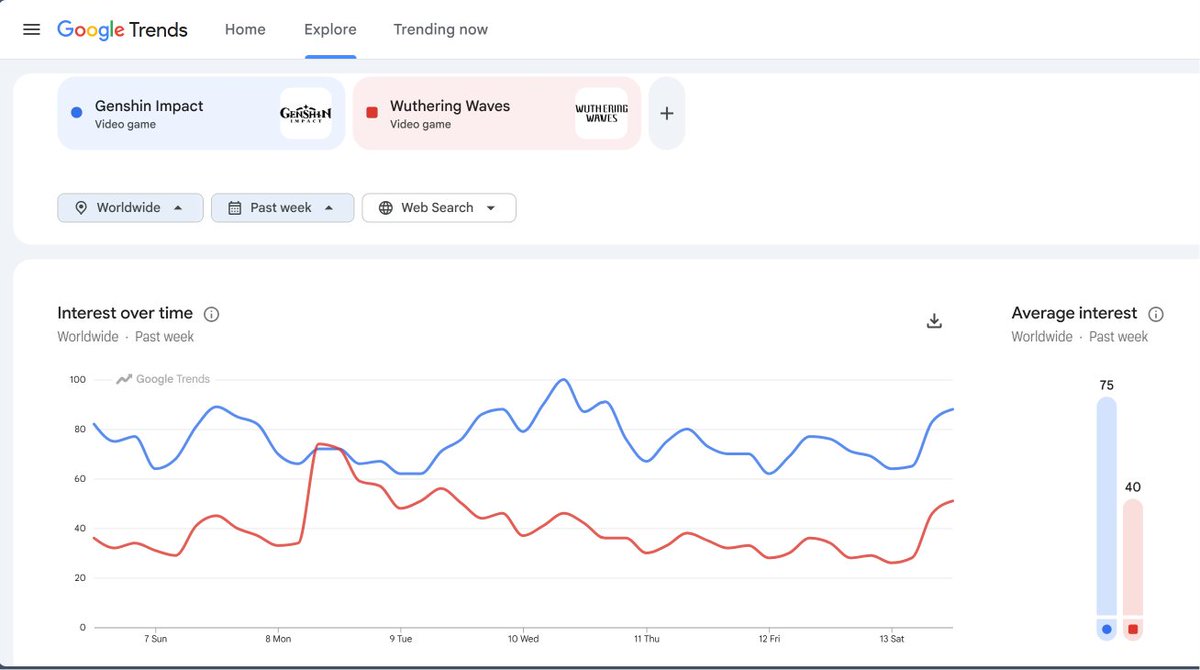
Task: Click the calendar icon in Past week filter
Action: [x=235, y=208]
